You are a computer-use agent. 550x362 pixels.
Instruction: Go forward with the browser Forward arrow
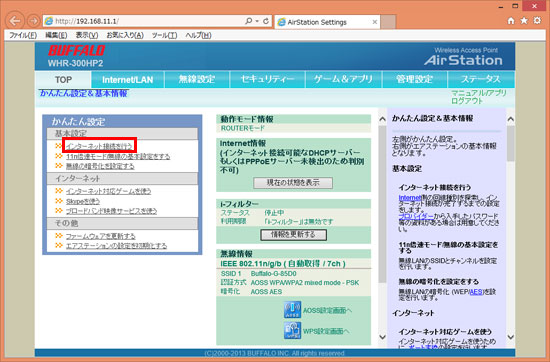pyautogui.click(x=33, y=21)
